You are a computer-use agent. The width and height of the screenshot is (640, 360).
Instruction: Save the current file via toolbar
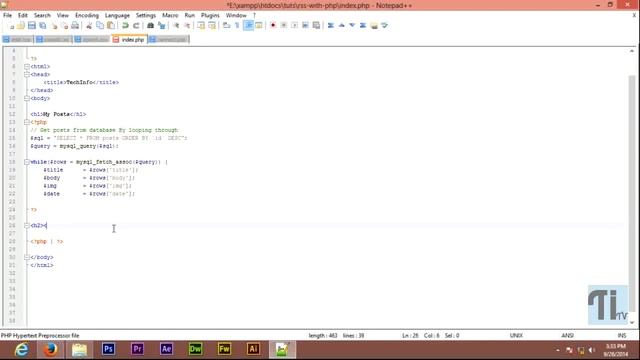(31, 26)
